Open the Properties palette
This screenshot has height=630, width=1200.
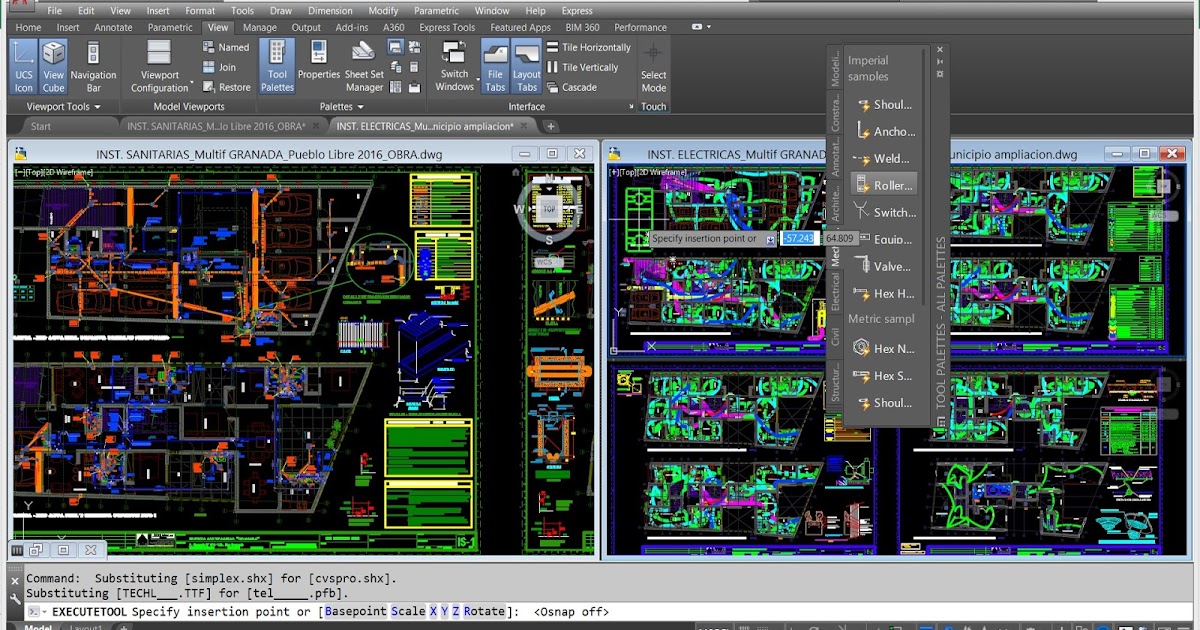click(319, 64)
